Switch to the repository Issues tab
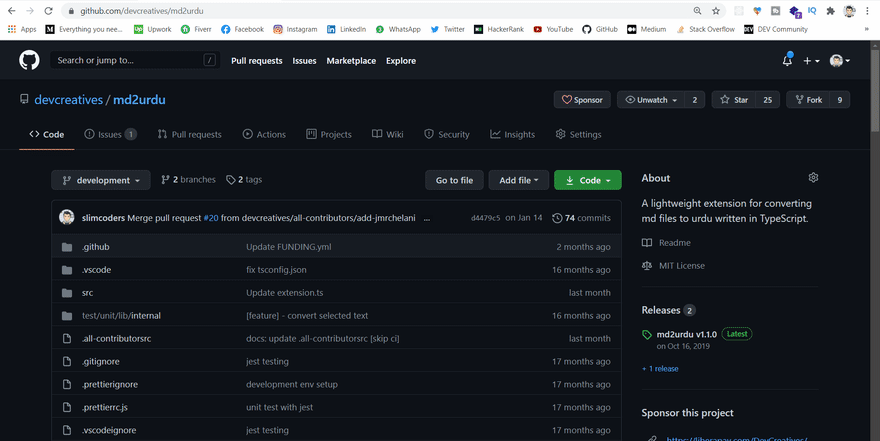This screenshot has width=880, height=441. pos(110,134)
